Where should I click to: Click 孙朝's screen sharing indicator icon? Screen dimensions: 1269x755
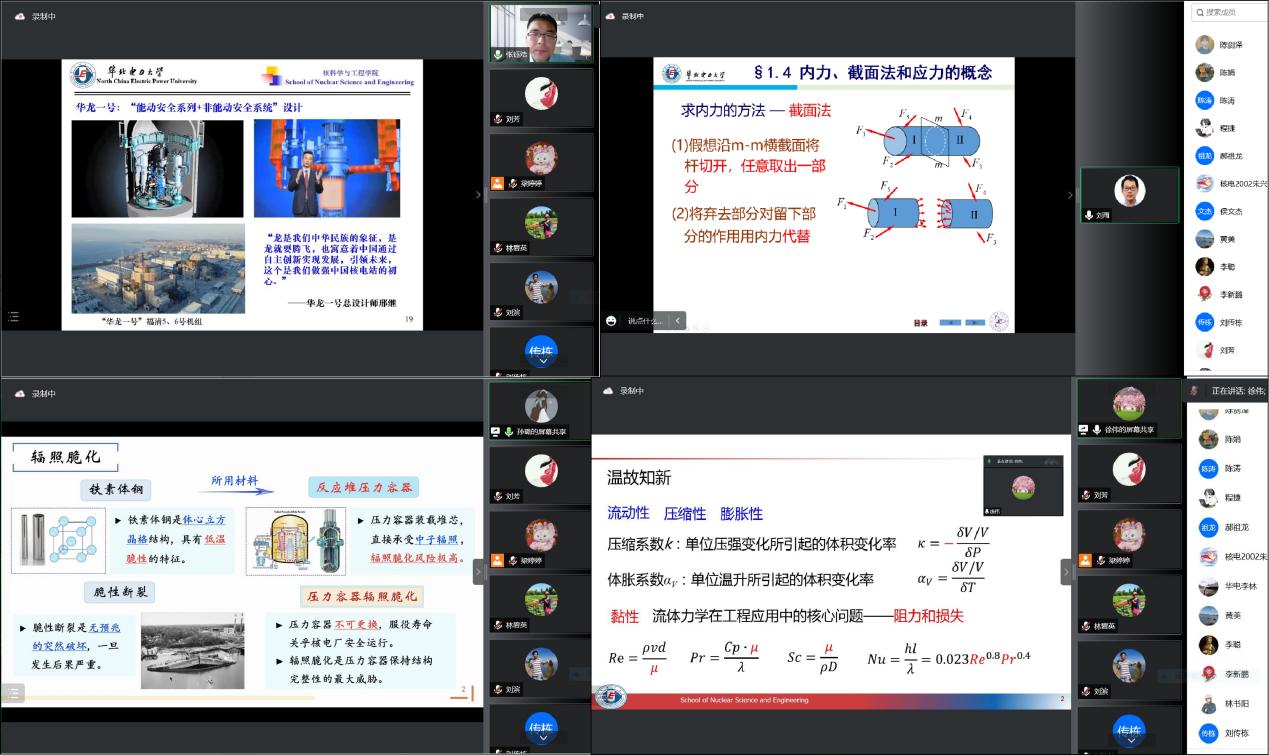[495, 431]
